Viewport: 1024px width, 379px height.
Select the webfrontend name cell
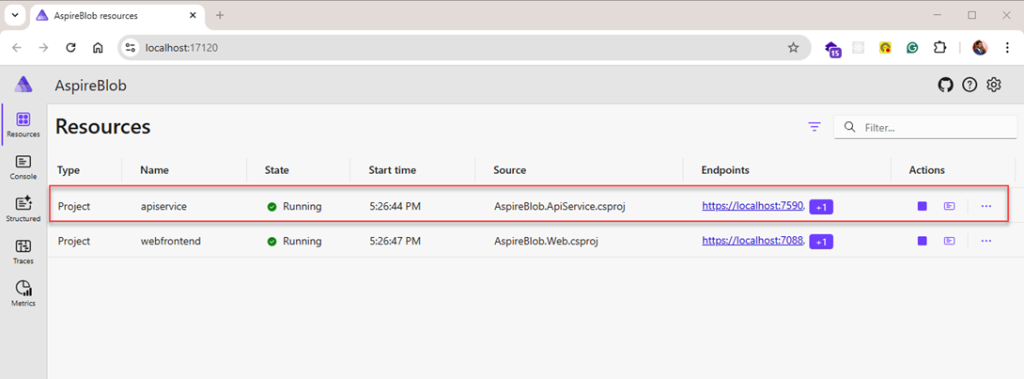coord(170,241)
